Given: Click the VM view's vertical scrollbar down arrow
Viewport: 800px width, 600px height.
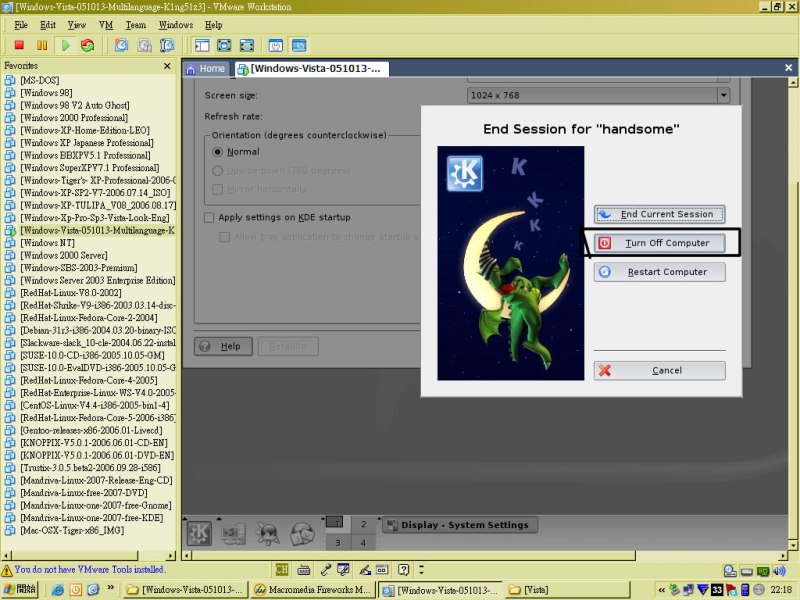Looking at the screenshot, I should click(792, 545).
